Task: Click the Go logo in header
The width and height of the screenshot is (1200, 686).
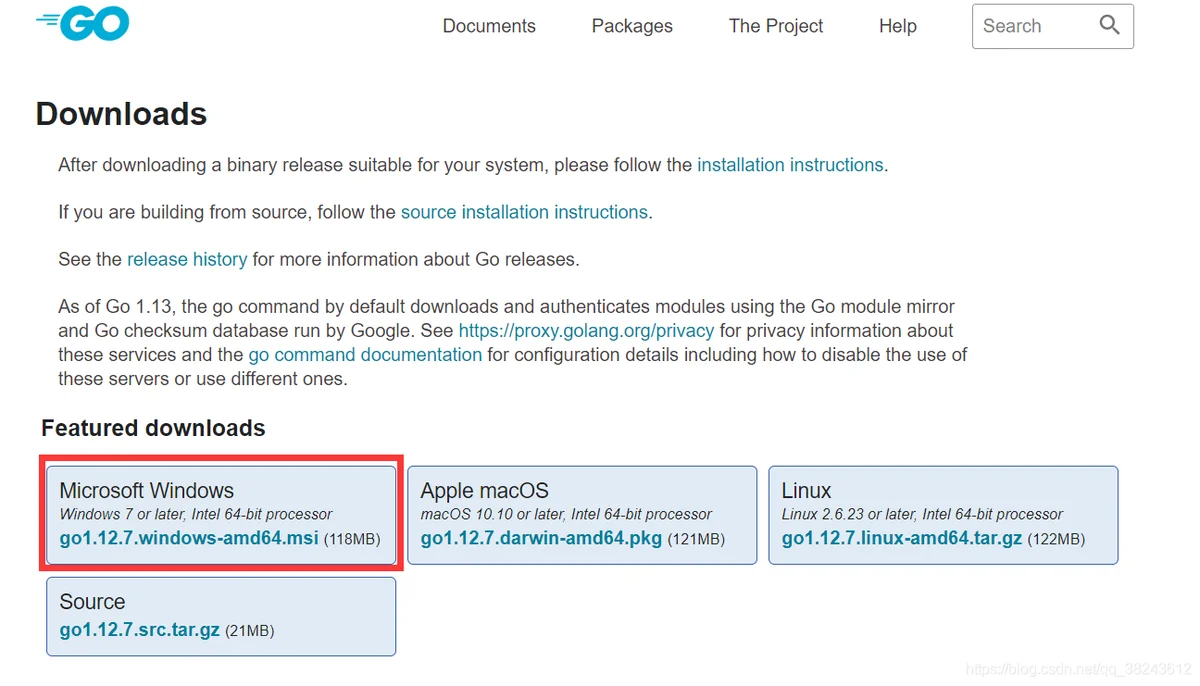Action: 83,23
